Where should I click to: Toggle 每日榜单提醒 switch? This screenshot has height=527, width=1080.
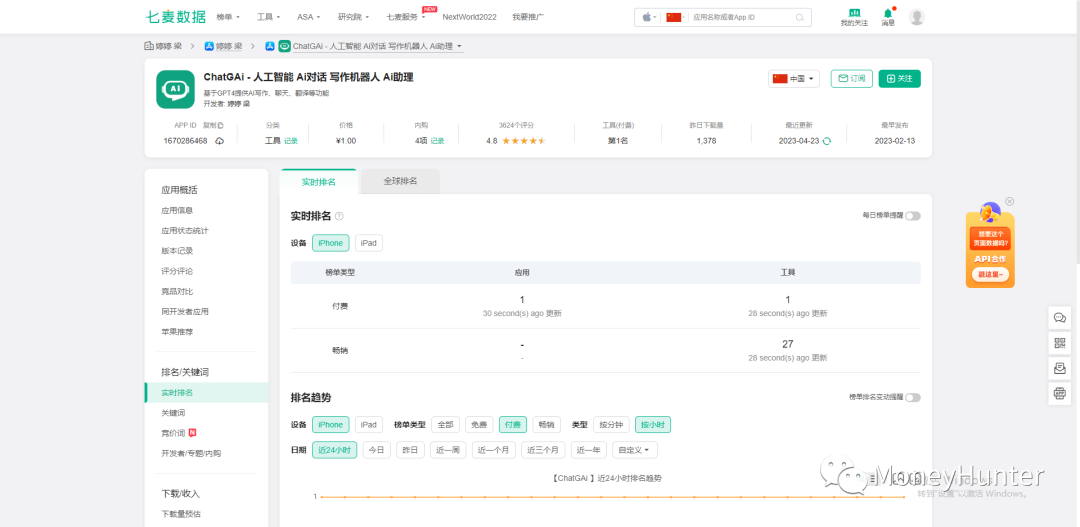point(913,216)
